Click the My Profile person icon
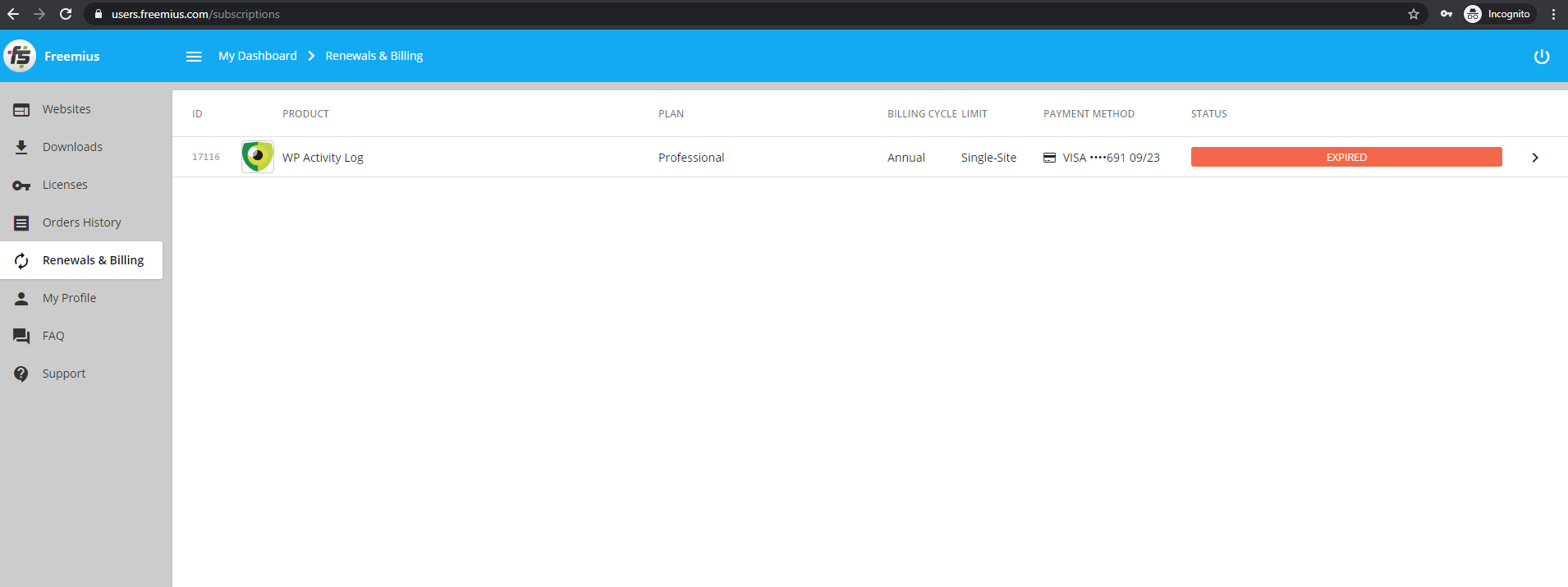The height and width of the screenshot is (587, 1568). click(21, 298)
